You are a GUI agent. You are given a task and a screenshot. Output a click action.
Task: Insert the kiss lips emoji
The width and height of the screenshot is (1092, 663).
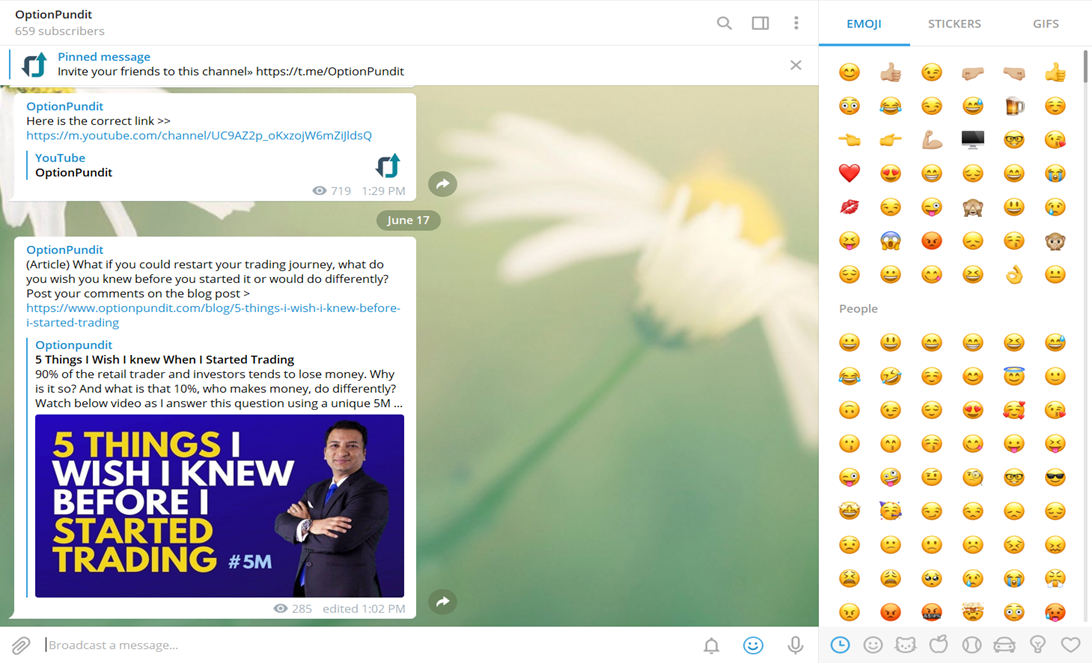849,207
